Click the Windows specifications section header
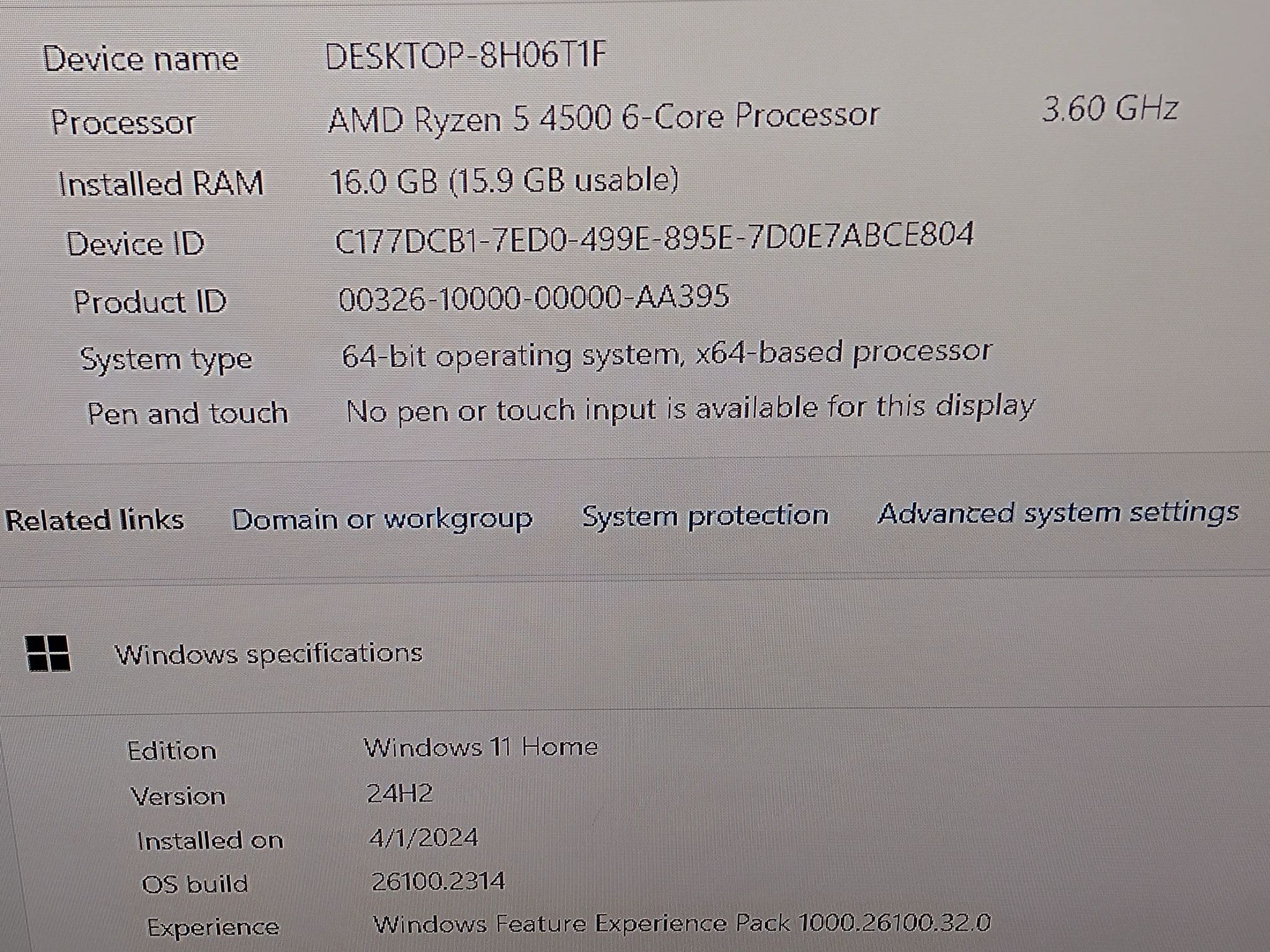 tap(269, 654)
